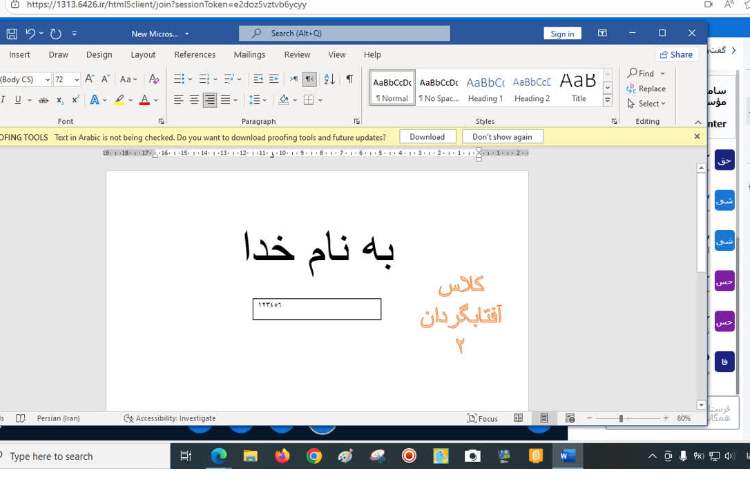The image size is (750, 480).
Task: Set left-to-right text direction
Action: pos(294,79)
